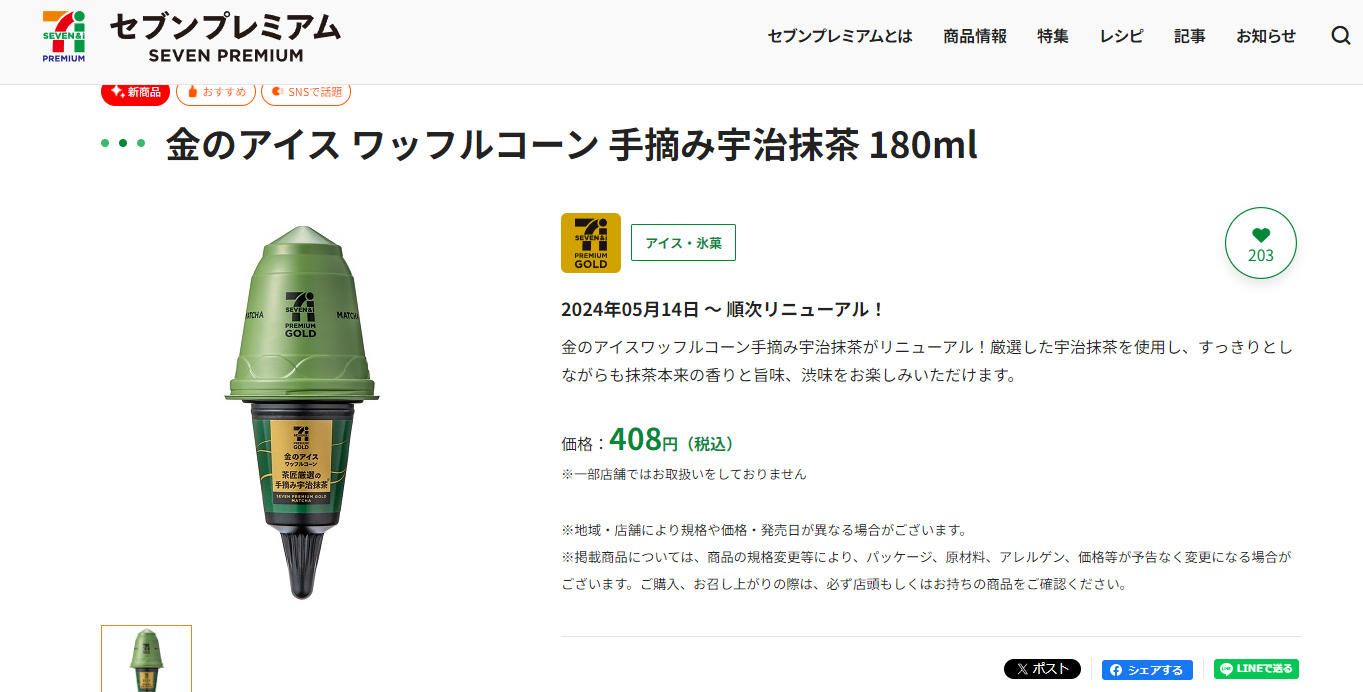This screenshot has height=692, width=1363.
Task: Send via LINEで送る button
Action: 1256,669
